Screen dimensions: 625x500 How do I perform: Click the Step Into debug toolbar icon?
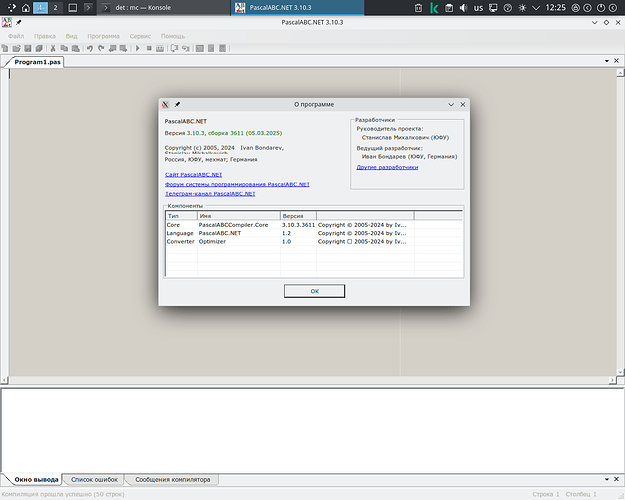click(x=186, y=48)
